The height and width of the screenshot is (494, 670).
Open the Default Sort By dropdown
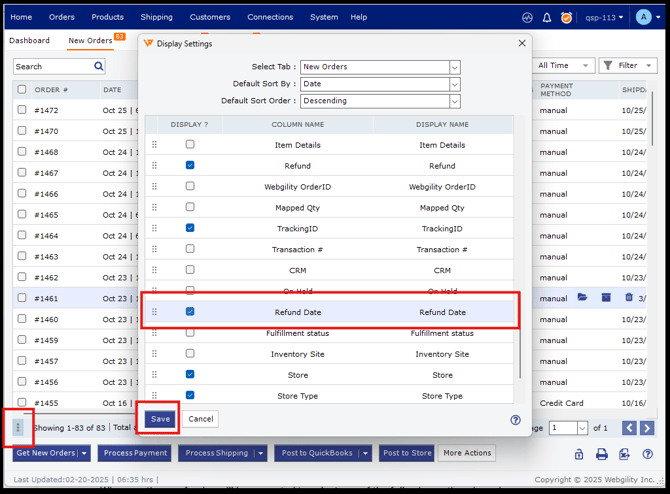pyautogui.click(x=454, y=85)
